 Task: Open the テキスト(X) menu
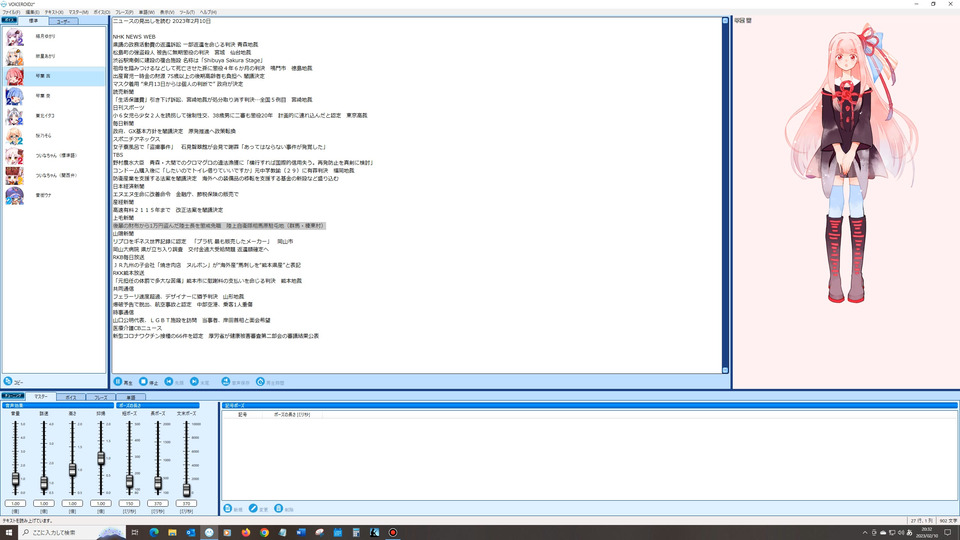coord(54,12)
